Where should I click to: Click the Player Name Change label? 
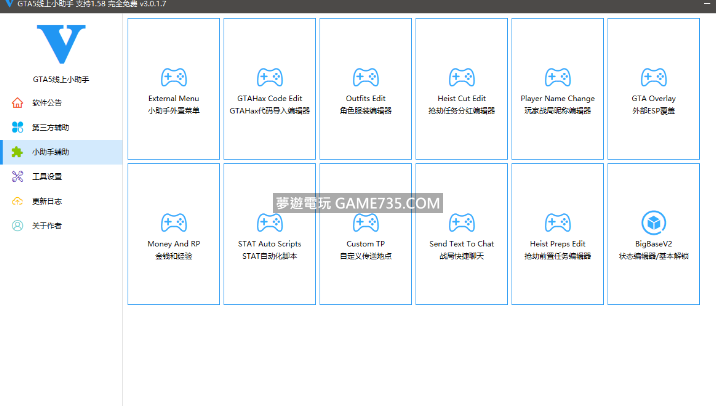pyautogui.click(x=558, y=98)
